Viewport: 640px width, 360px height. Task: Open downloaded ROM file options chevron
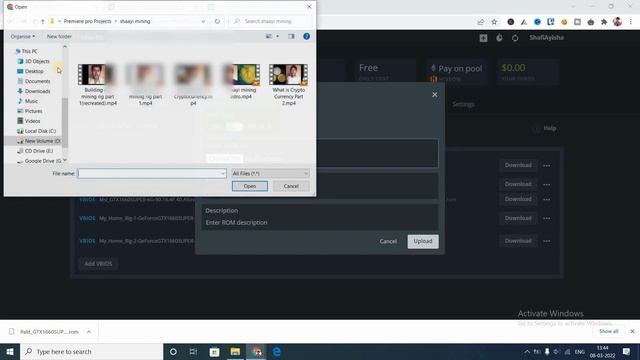click(x=89, y=332)
